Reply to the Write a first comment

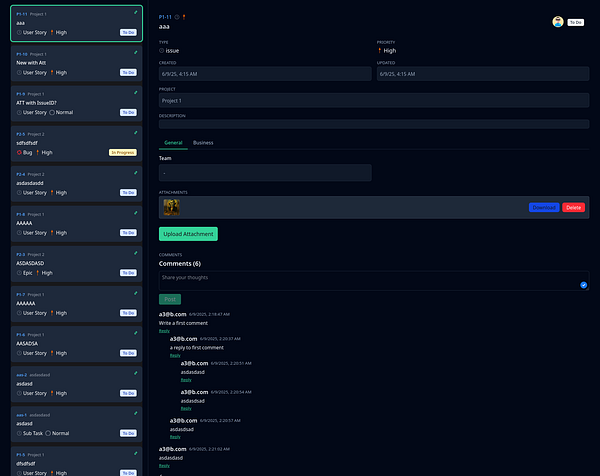164,331
